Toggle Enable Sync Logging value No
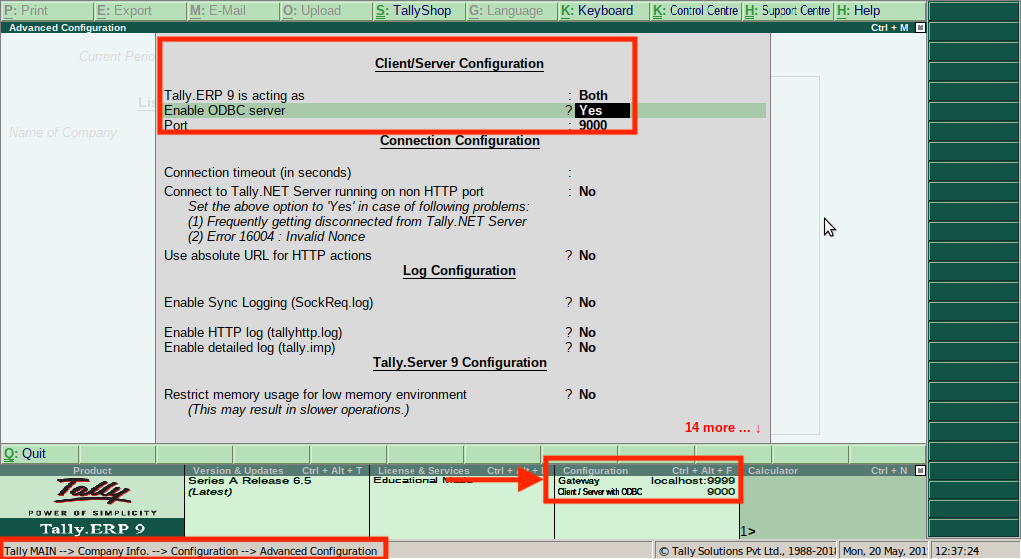 coord(587,302)
